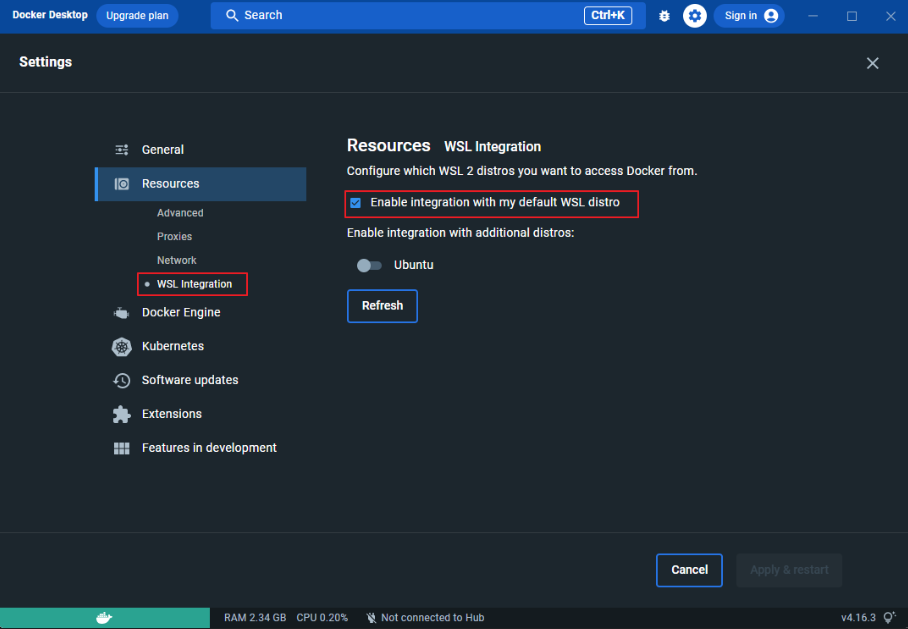Click Apply & restart button

(x=789, y=570)
